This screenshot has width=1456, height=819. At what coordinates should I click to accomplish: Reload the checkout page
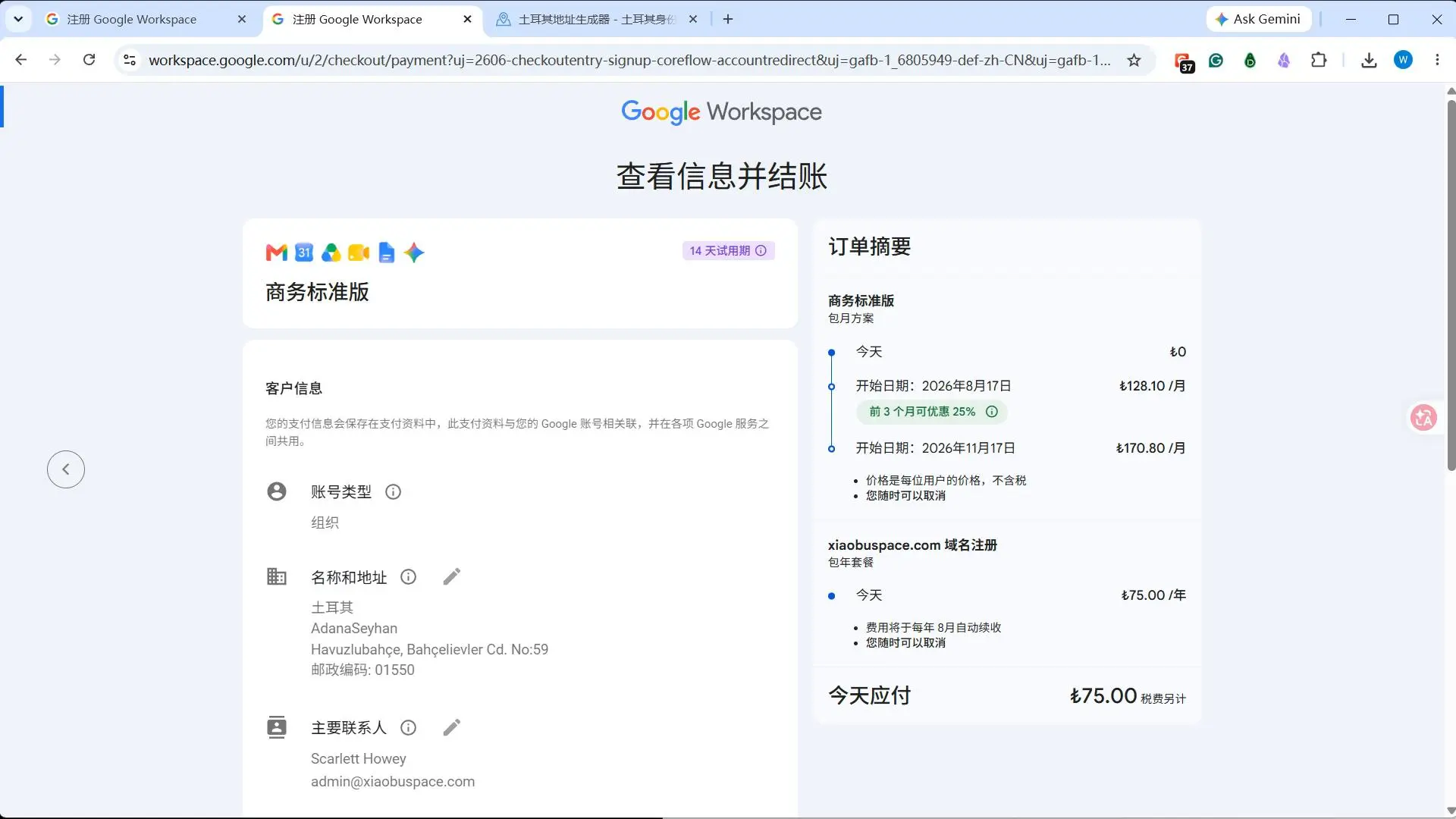click(89, 60)
